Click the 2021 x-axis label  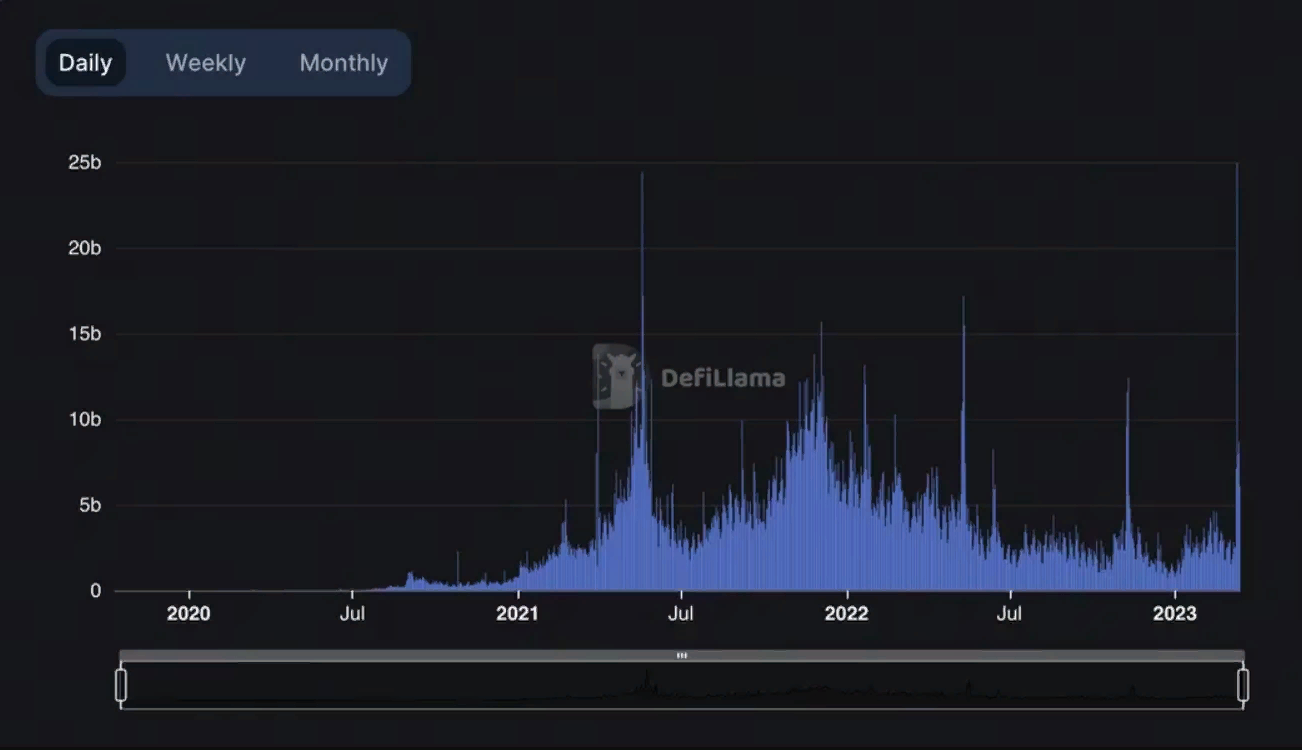(517, 613)
